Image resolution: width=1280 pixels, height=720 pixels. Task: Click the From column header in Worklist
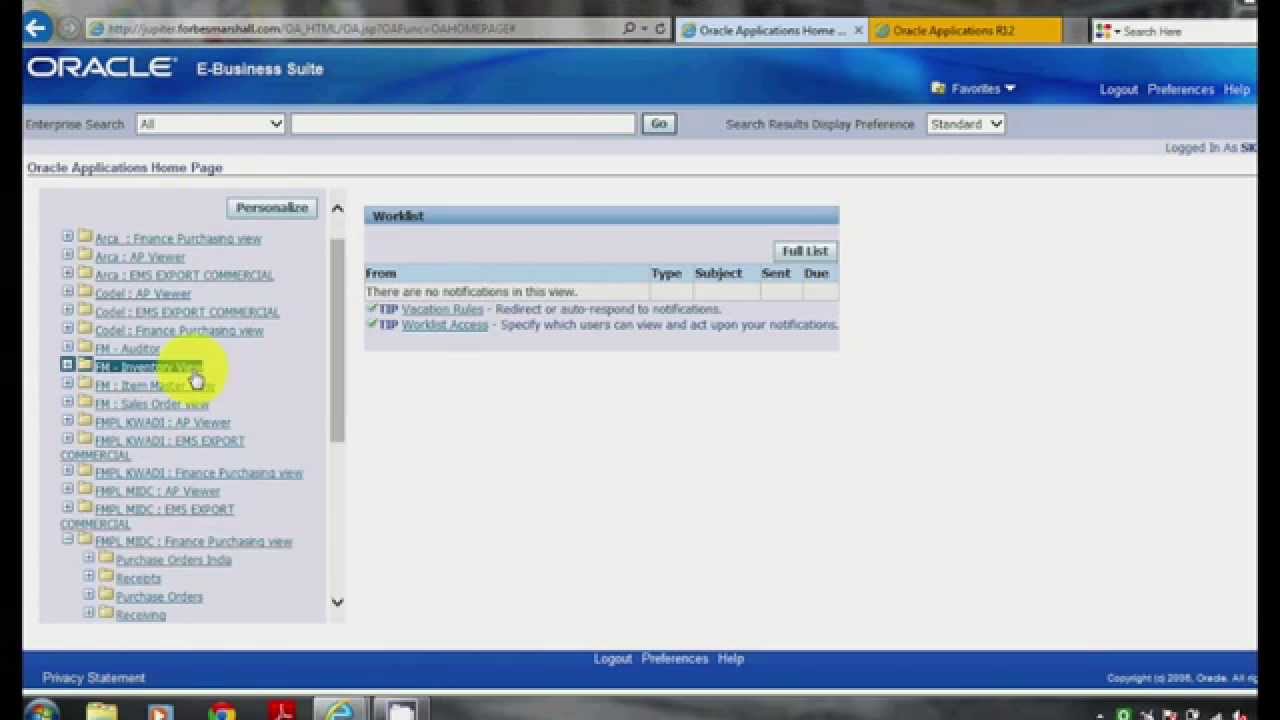pos(381,273)
